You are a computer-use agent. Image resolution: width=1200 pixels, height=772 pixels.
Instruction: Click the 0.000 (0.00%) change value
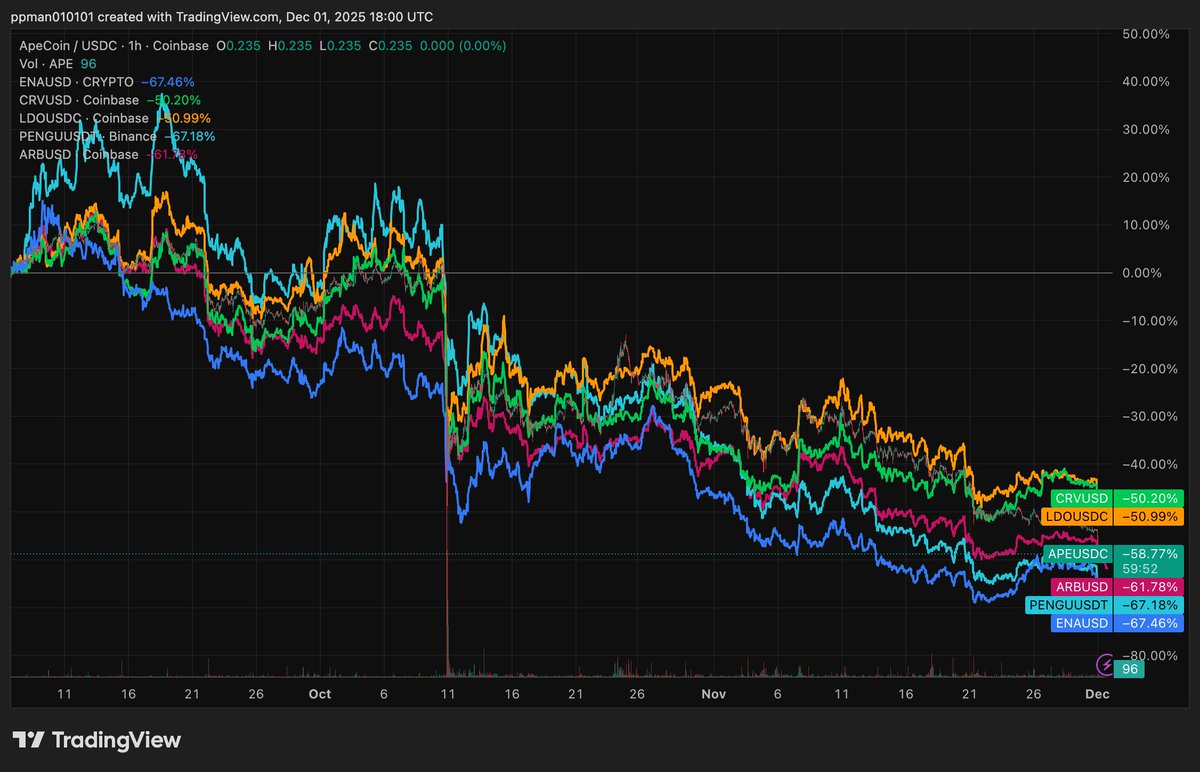(462, 46)
